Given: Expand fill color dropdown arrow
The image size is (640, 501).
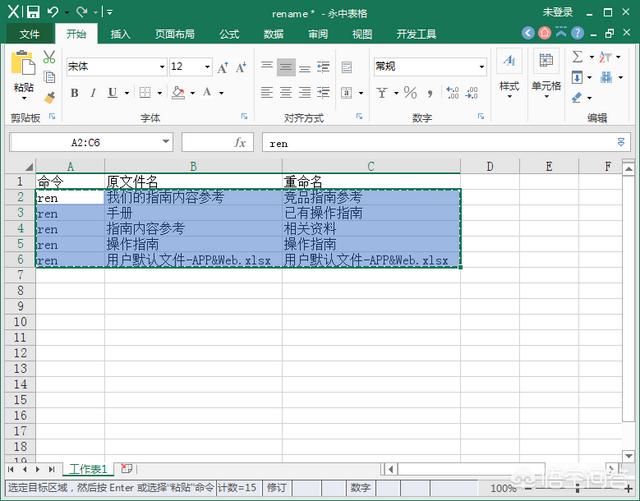Looking at the screenshot, I should [x=192, y=93].
